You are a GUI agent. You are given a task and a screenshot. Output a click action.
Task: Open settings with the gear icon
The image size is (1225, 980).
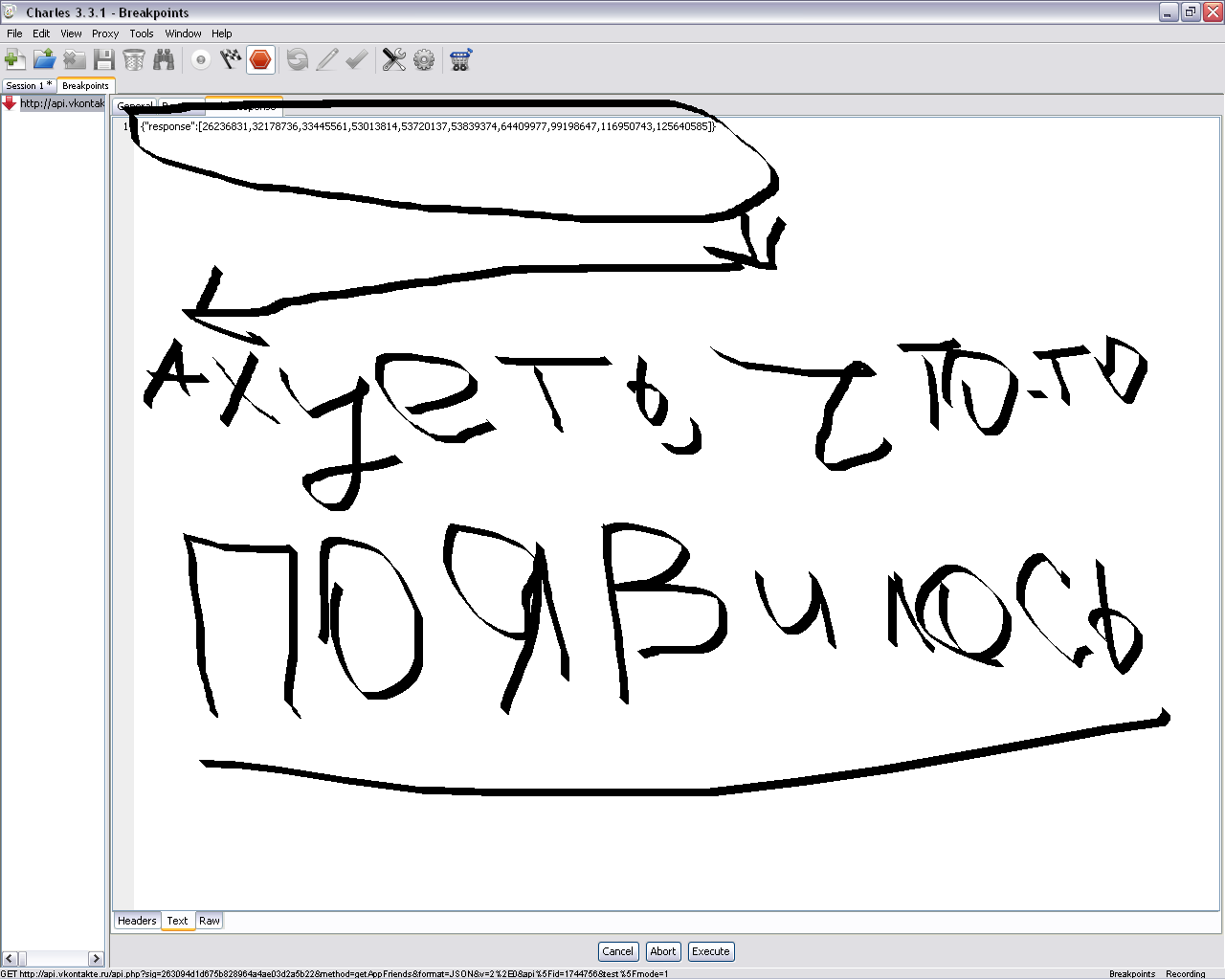[x=423, y=60]
